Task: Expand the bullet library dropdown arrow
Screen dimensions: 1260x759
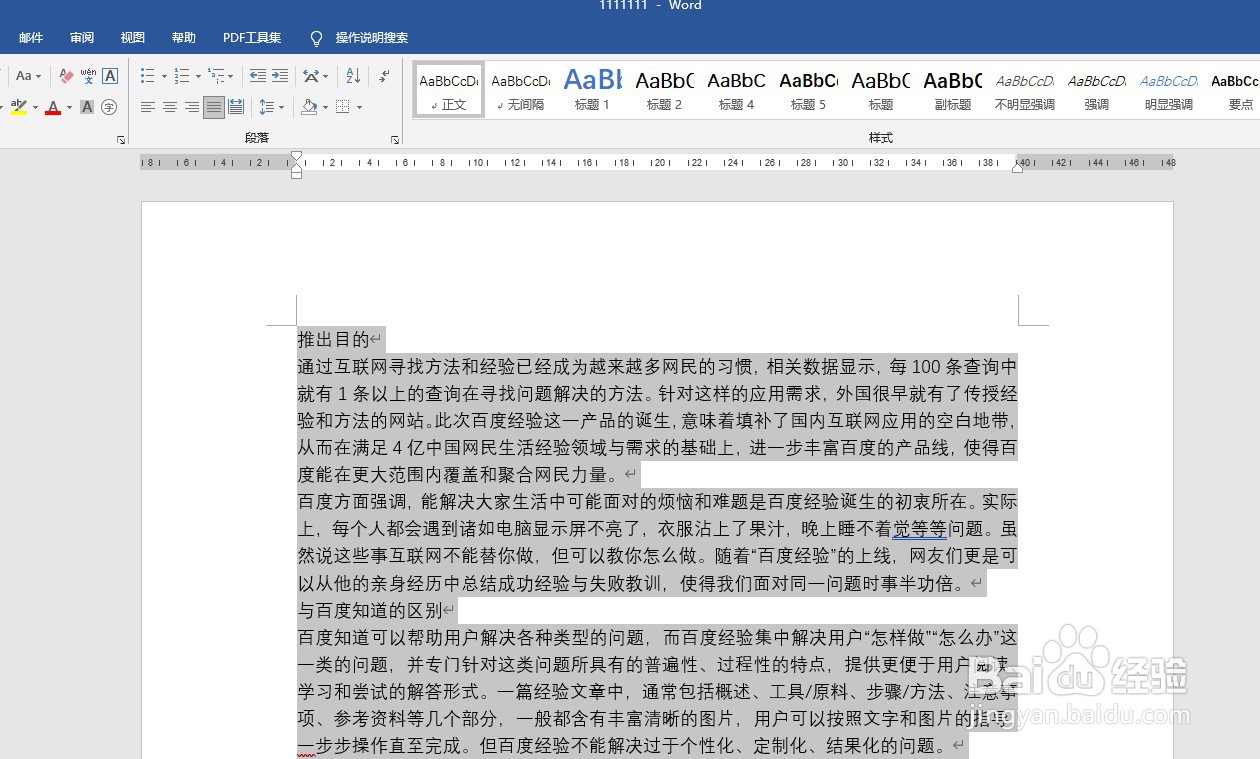Action: [164, 76]
